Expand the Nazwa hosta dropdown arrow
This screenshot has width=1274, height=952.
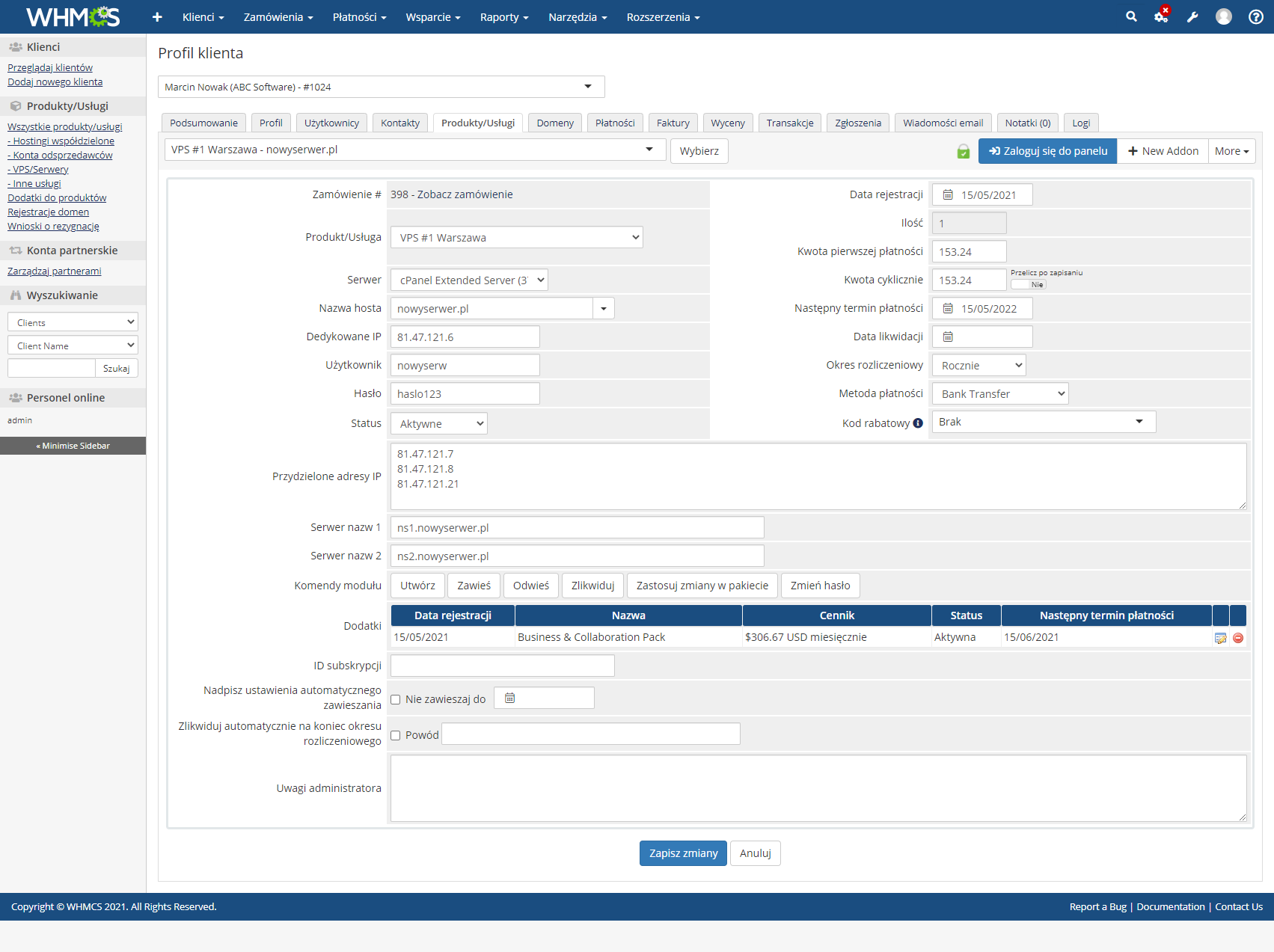tap(604, 307)
